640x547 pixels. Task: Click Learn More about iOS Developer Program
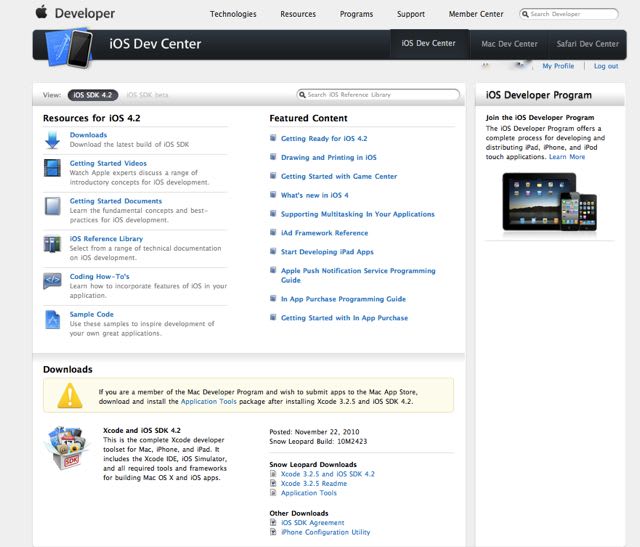point(567,157)
